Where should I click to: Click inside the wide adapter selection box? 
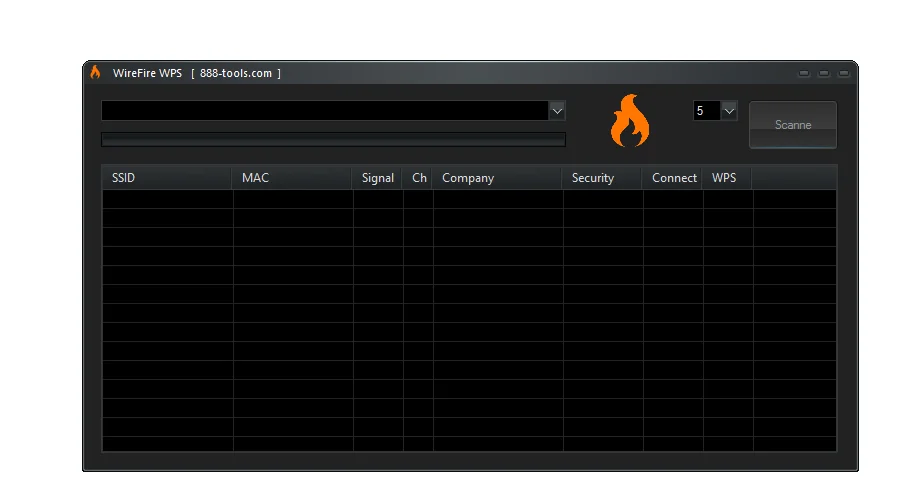pos(325,110)
